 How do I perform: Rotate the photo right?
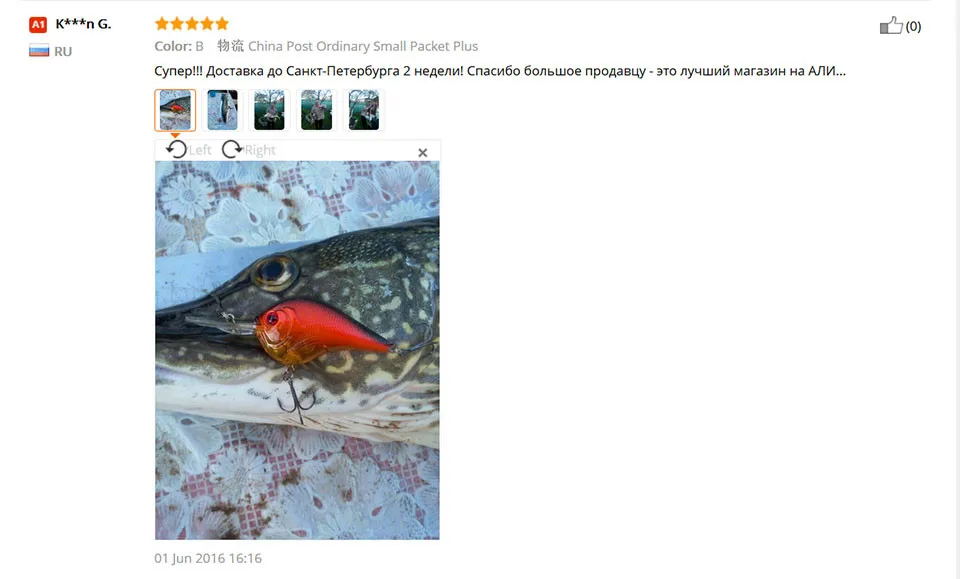point(249,149)
